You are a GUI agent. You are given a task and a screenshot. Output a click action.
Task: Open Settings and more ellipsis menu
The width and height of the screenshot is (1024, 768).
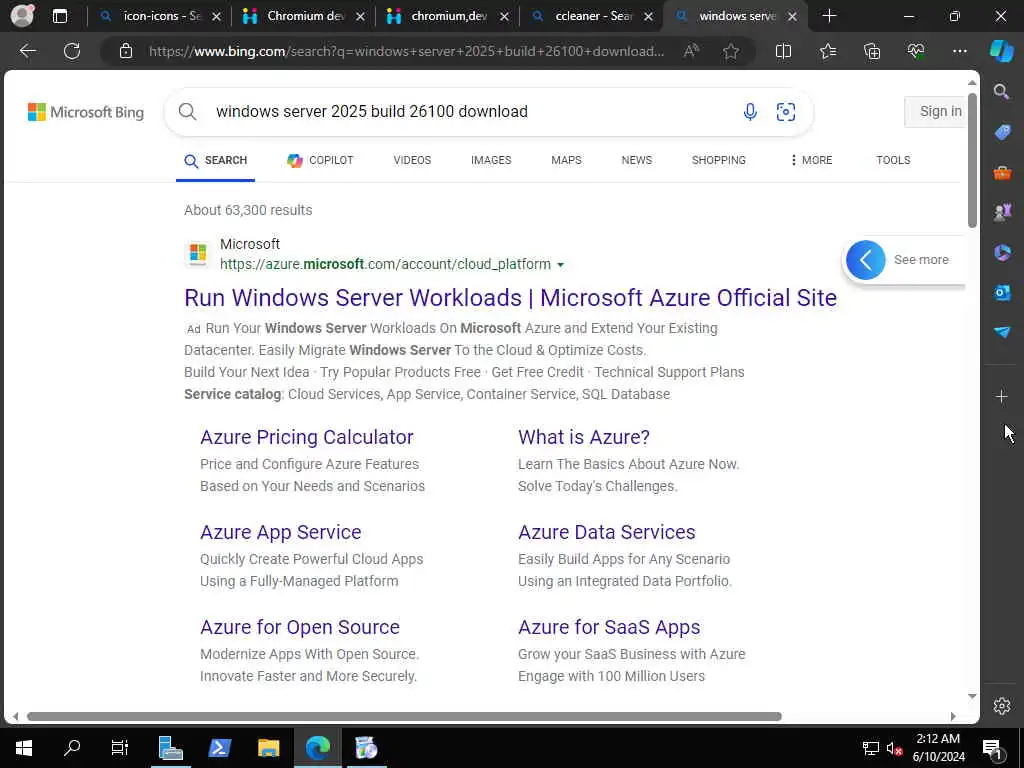(x=959, y=51)
